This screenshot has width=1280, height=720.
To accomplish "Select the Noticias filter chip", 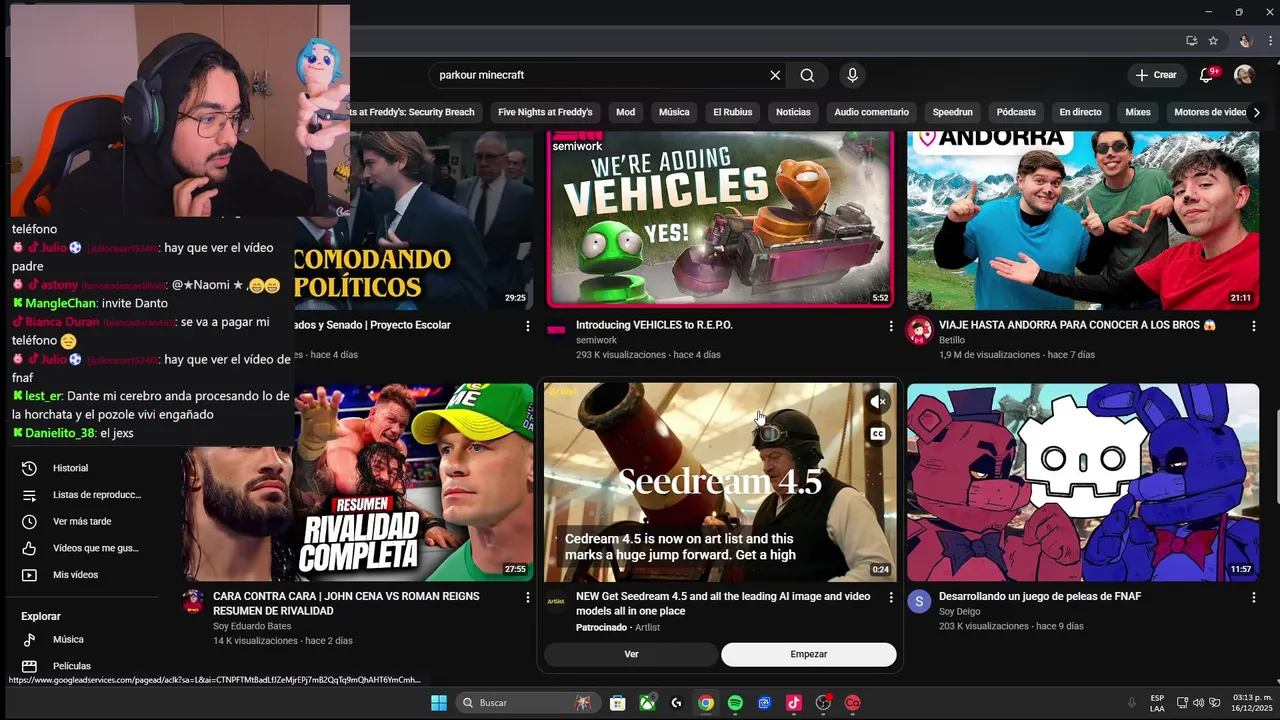I will coord(793,112).
